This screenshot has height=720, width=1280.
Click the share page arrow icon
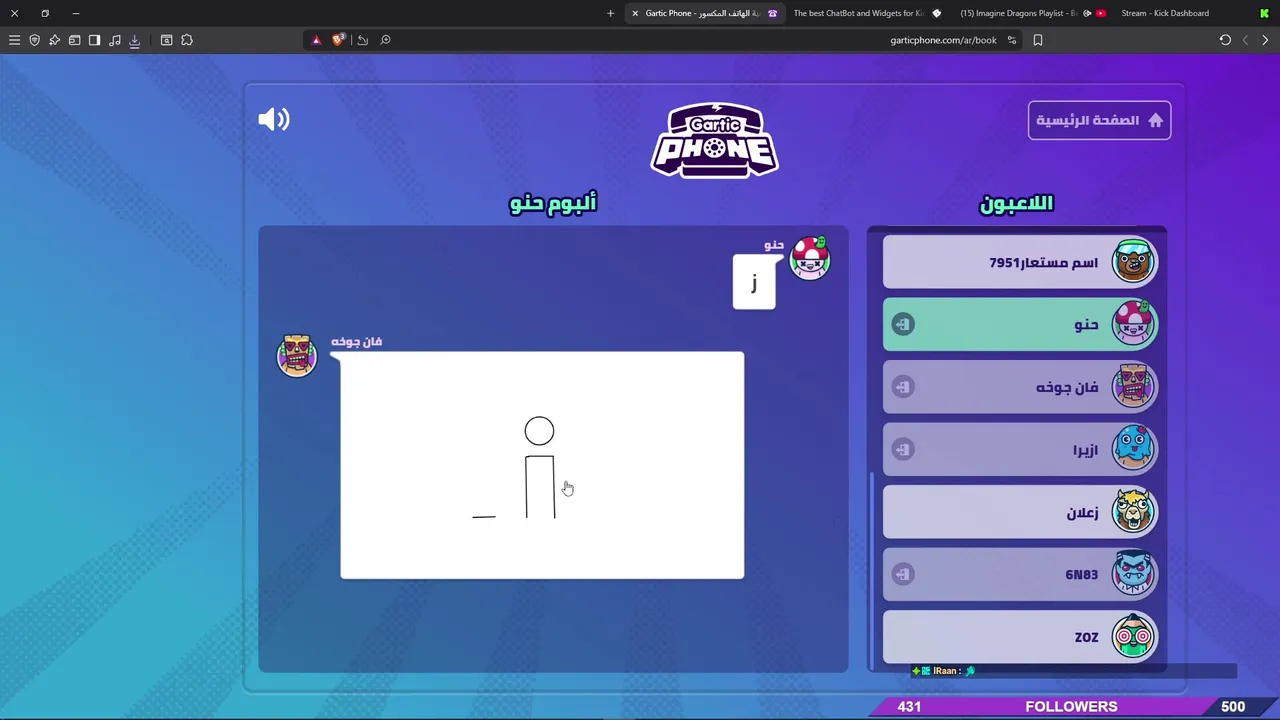click(x=362, y=40)
